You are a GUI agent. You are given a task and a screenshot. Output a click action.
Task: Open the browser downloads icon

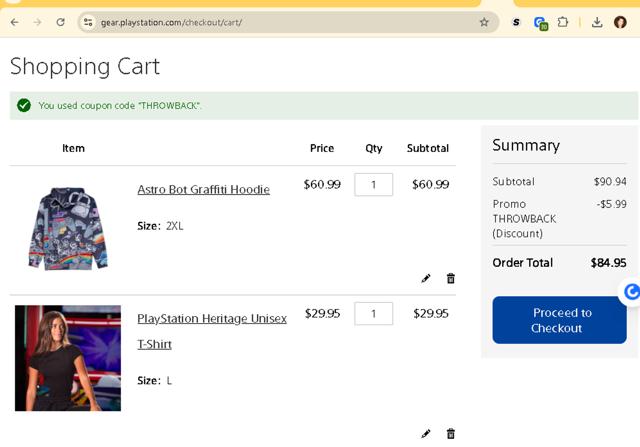tap(597, 22)
